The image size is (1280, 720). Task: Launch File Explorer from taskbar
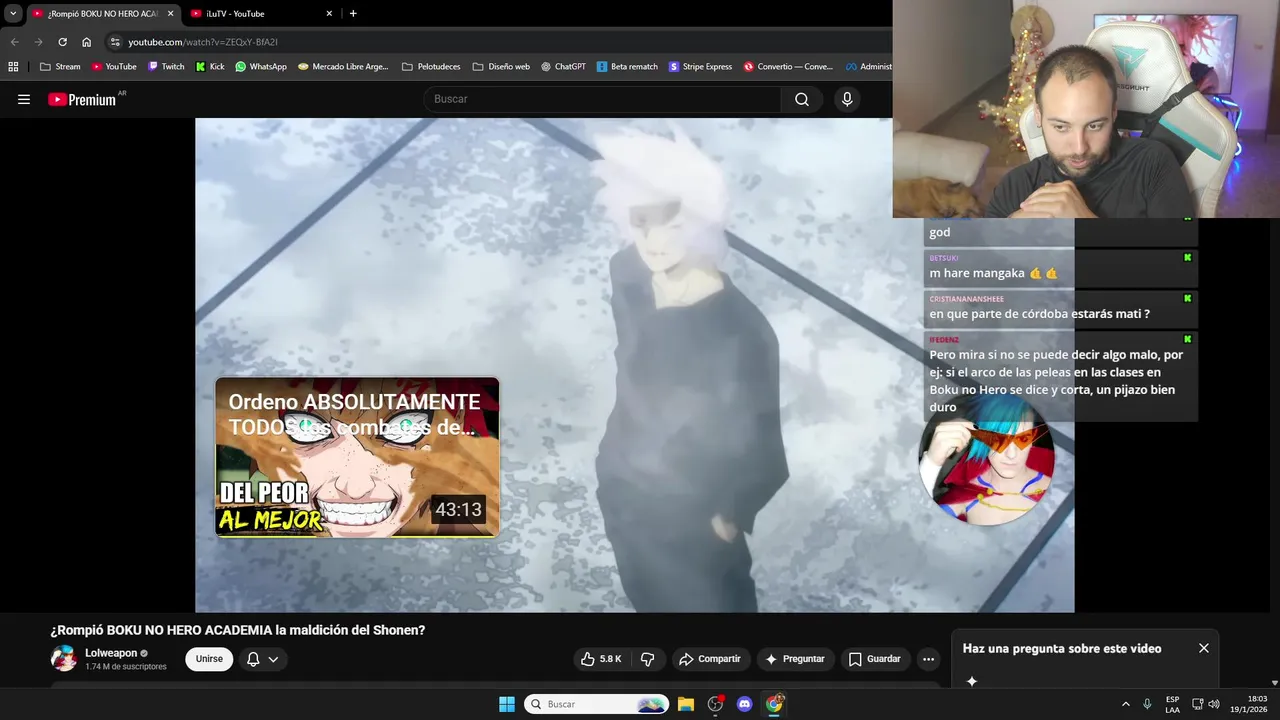click(686, 704)
